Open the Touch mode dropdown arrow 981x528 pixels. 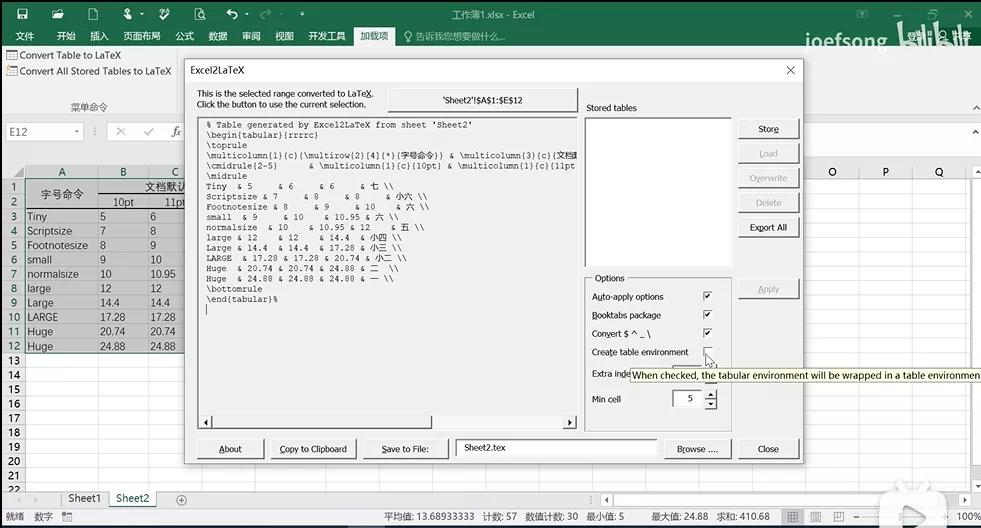[x=141, y=14]
